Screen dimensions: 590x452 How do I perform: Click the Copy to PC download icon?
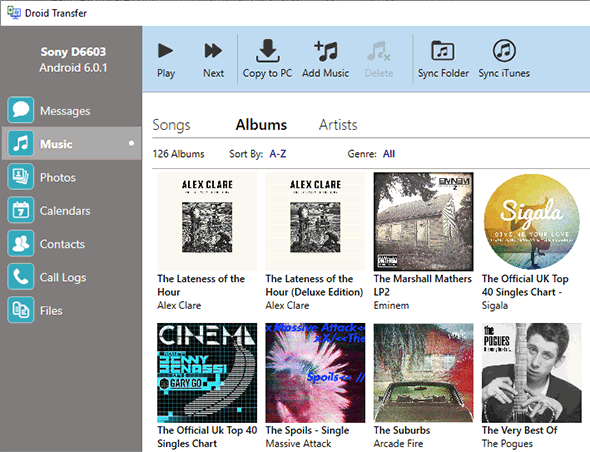(x=268, y=50)
